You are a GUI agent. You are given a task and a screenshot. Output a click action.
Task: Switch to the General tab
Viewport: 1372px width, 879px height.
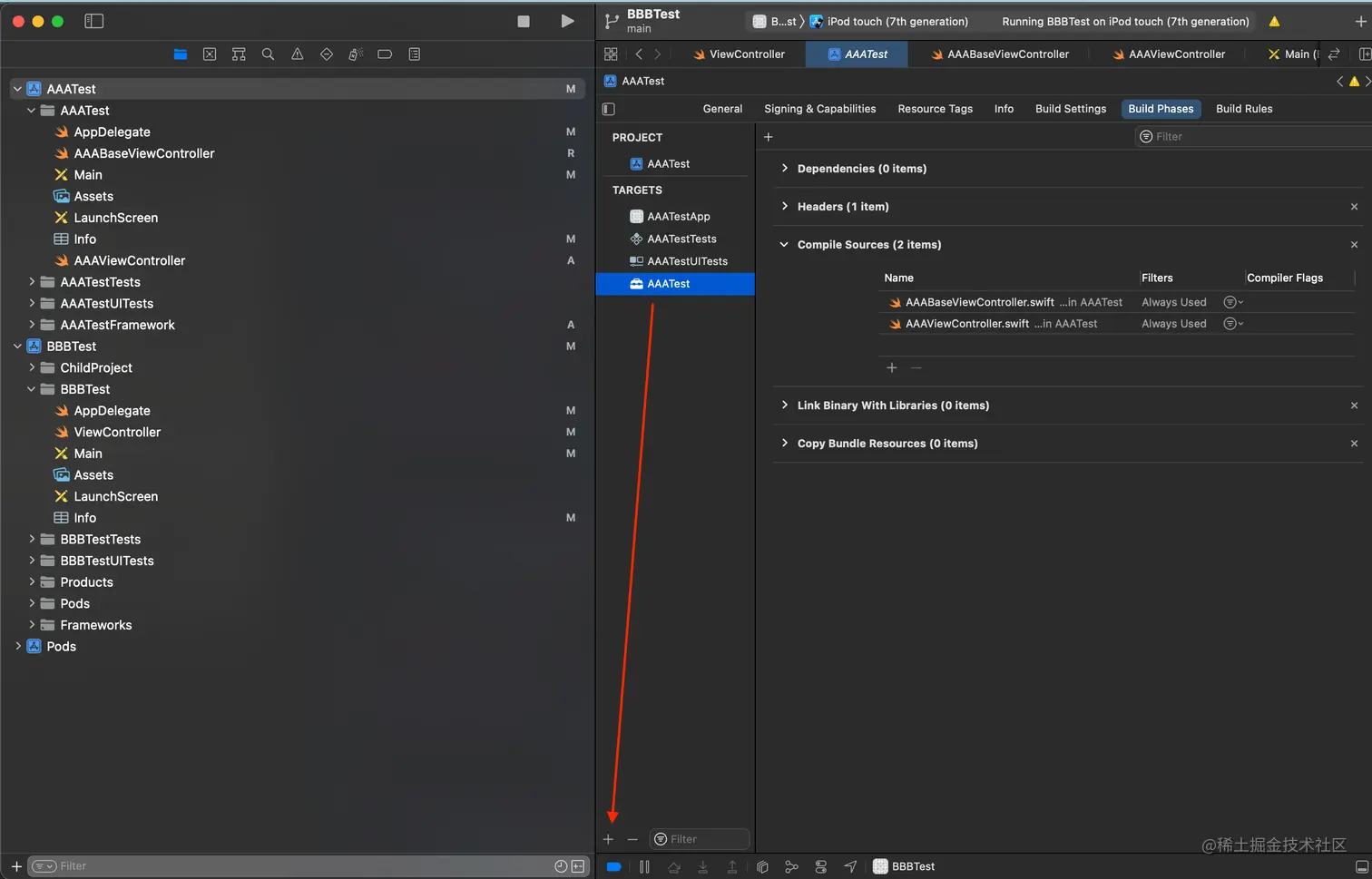(722, 109)
